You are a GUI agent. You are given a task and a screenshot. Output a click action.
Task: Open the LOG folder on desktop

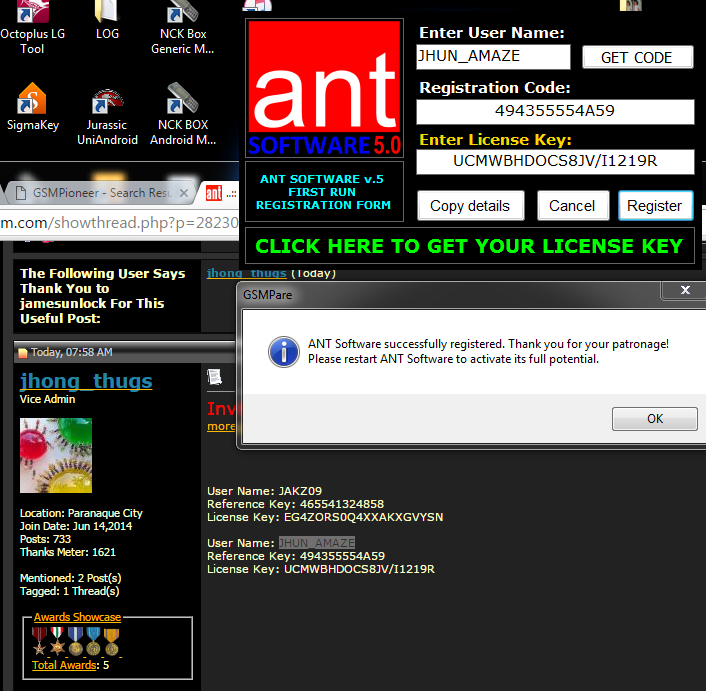(x=107, y=20)
